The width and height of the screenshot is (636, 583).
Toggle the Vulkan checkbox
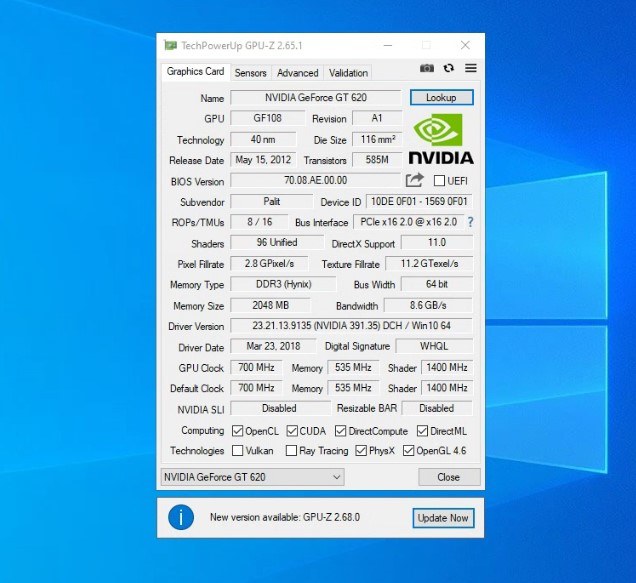point(237,451)
